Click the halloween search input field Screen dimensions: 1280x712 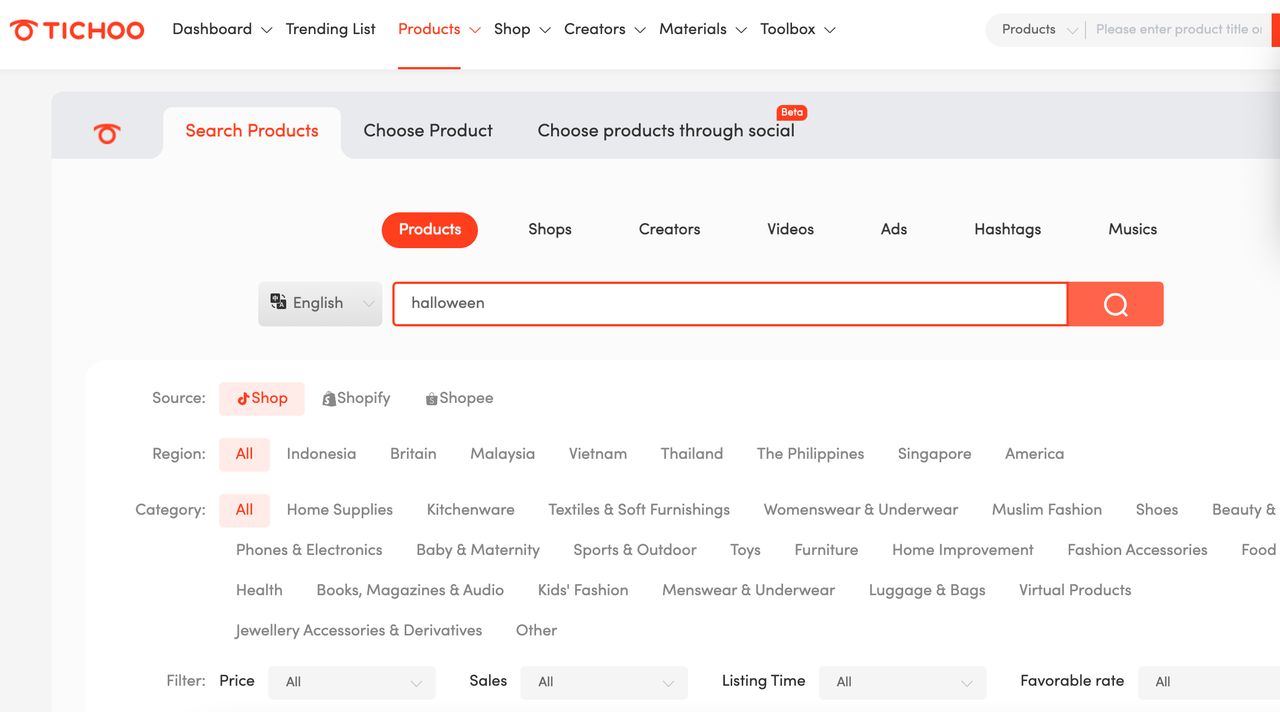tap(730, 304)
